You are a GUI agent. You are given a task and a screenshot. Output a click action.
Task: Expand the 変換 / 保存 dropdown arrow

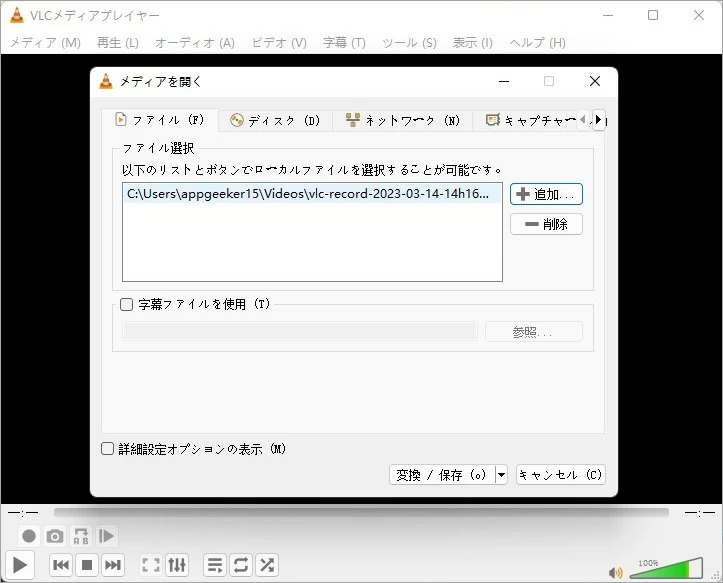click(501, 475)
